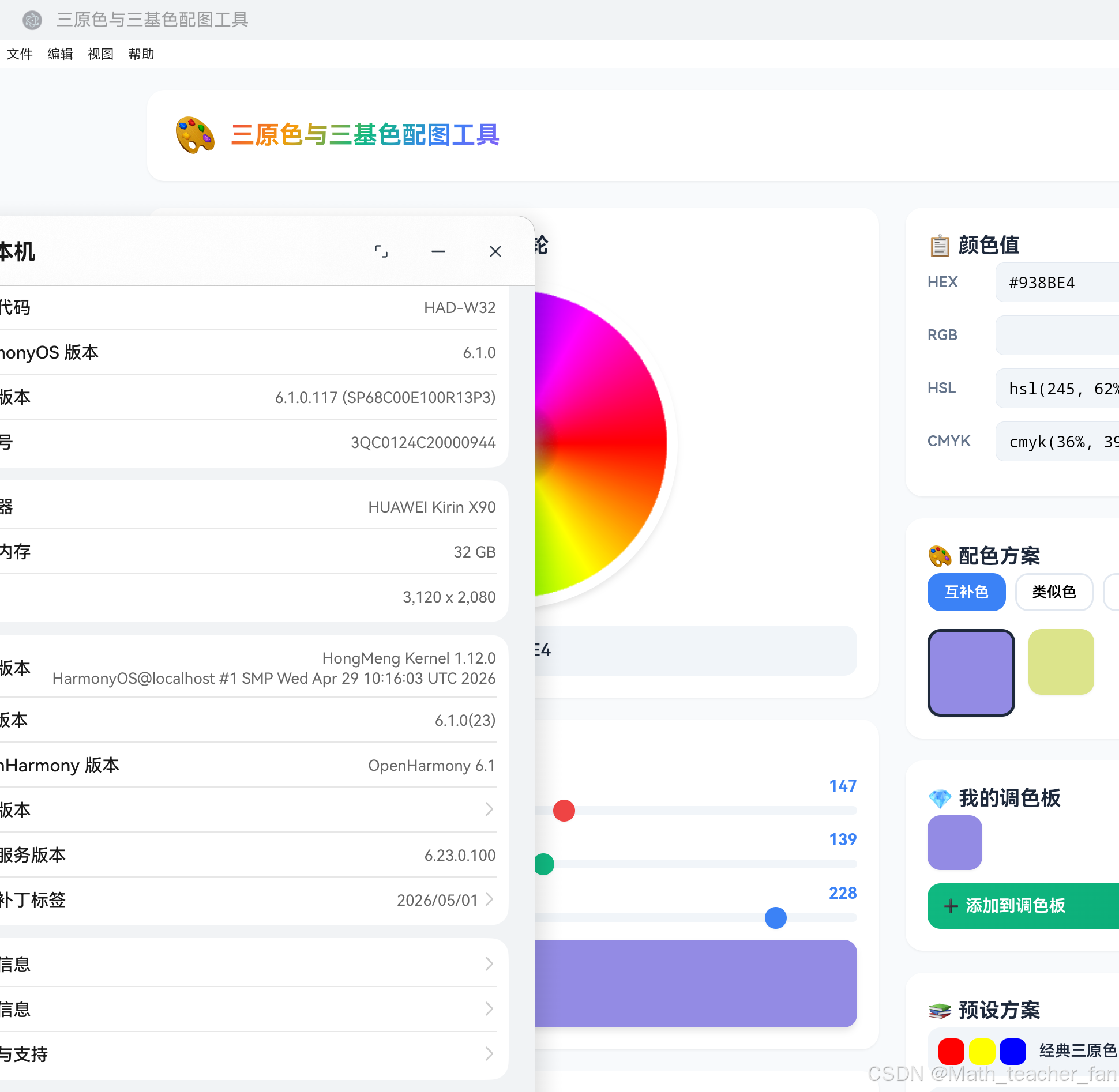The image size is (1119, 1092).
Task: Click the yellow swatch in 经典三原色 preset
Action: (982, 1051)
